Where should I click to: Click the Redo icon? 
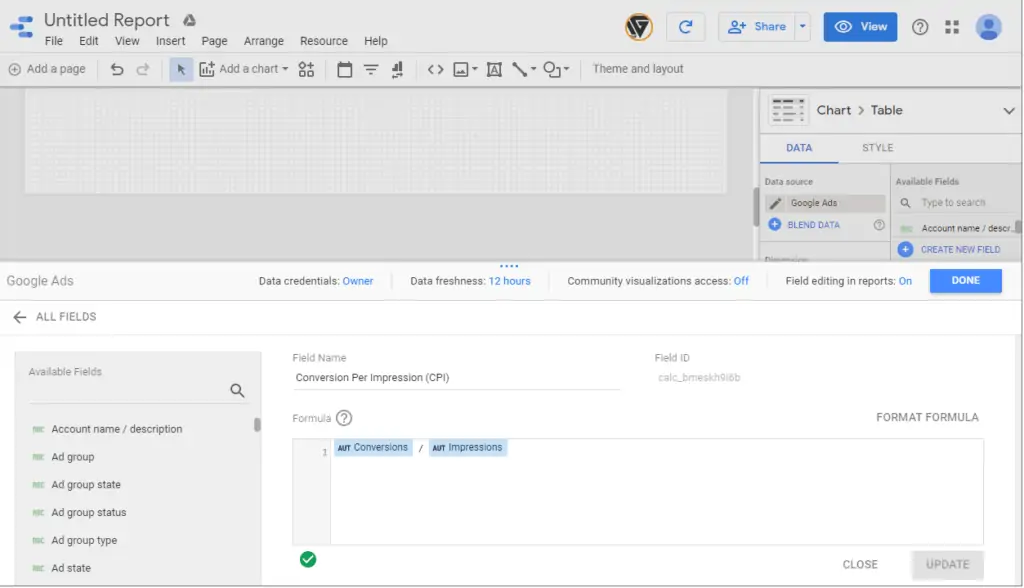[x=143, y=69]
